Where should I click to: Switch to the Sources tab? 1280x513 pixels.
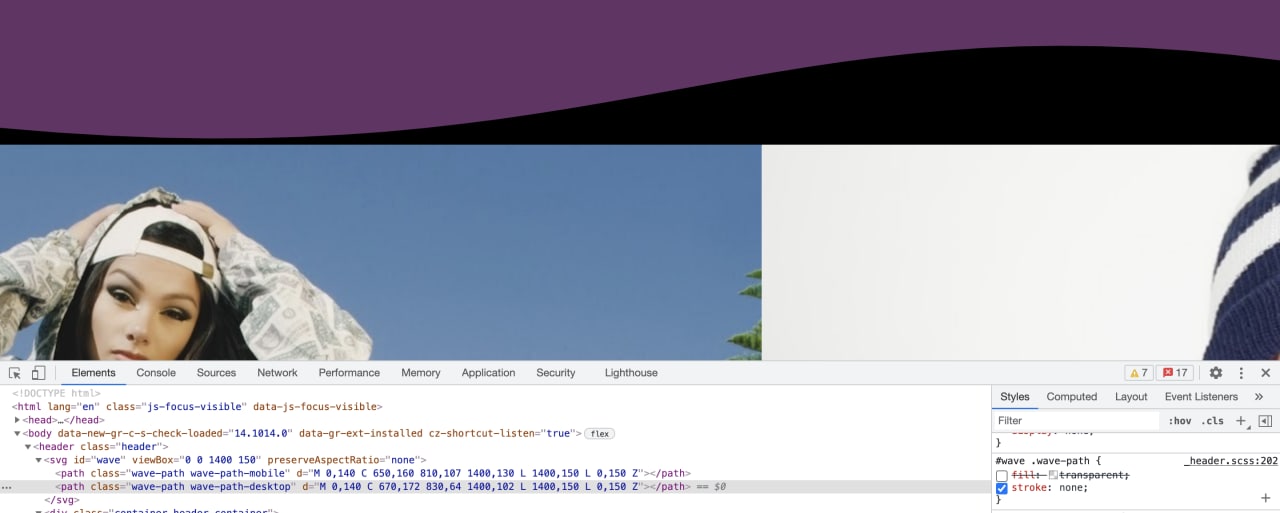click(216, 373)
